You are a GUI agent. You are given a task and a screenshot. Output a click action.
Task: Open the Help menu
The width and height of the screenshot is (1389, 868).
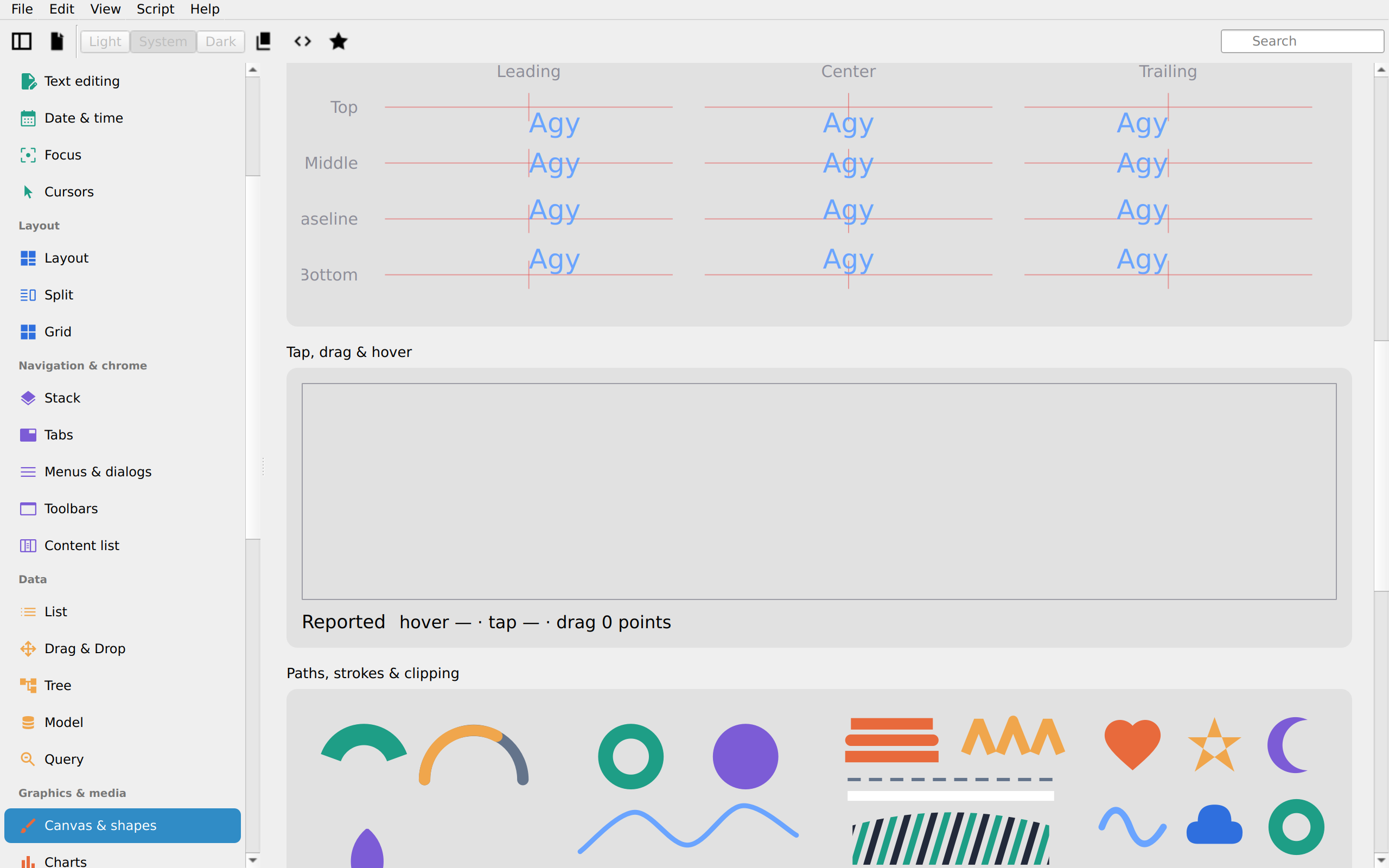(x=205, y=9)
